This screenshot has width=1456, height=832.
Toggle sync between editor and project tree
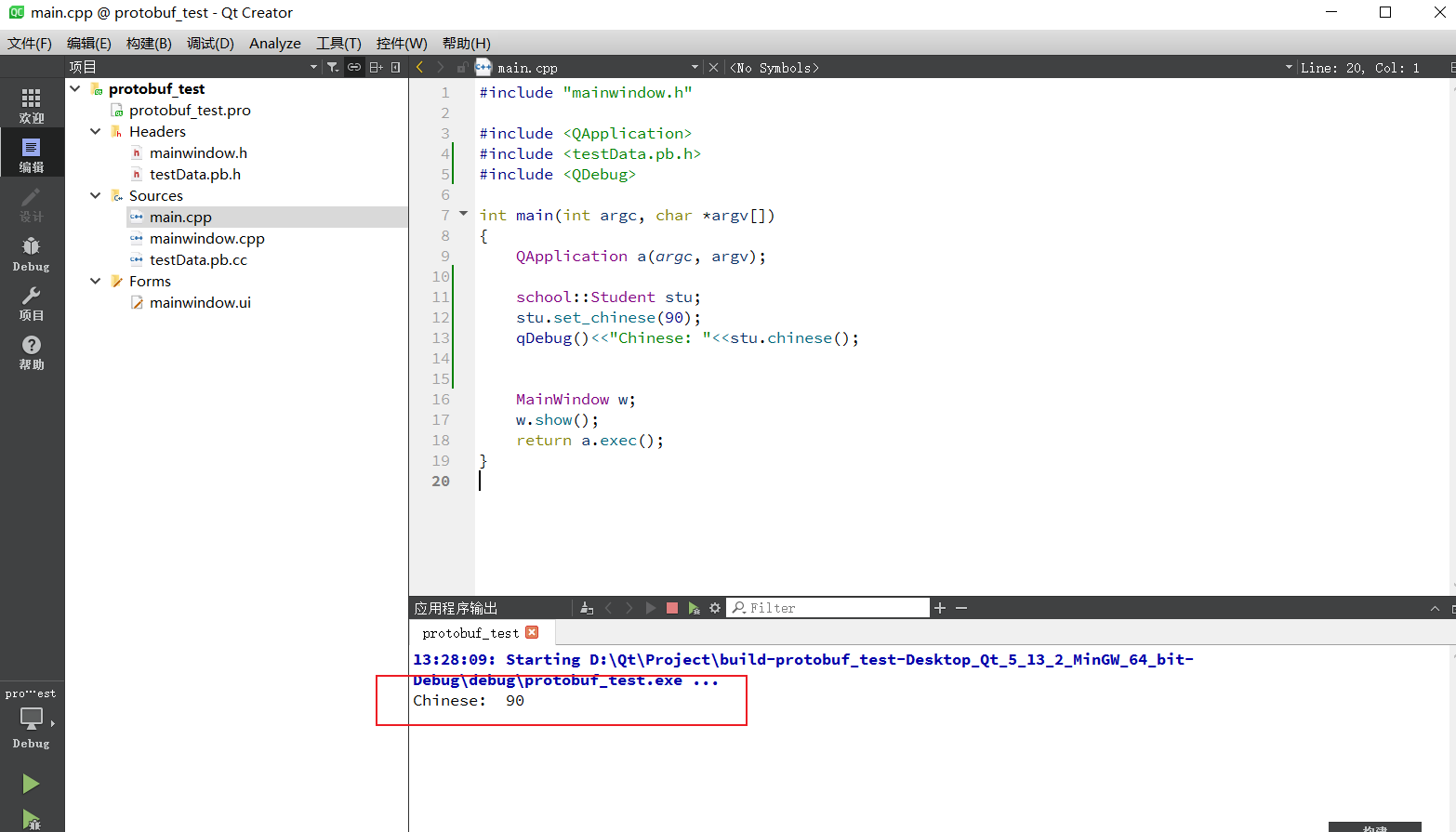(x=353, y=66)
